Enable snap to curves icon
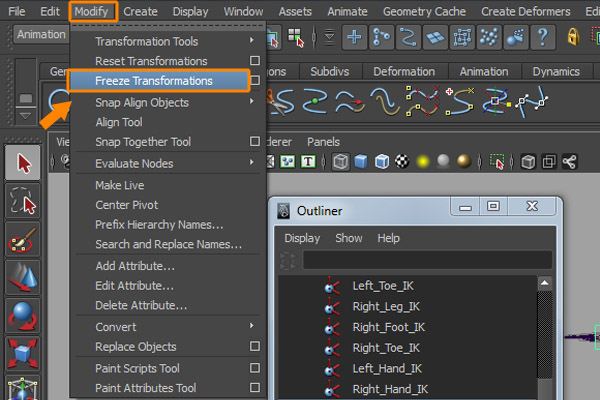The image size is (600, 400). [x=382, y=37]
